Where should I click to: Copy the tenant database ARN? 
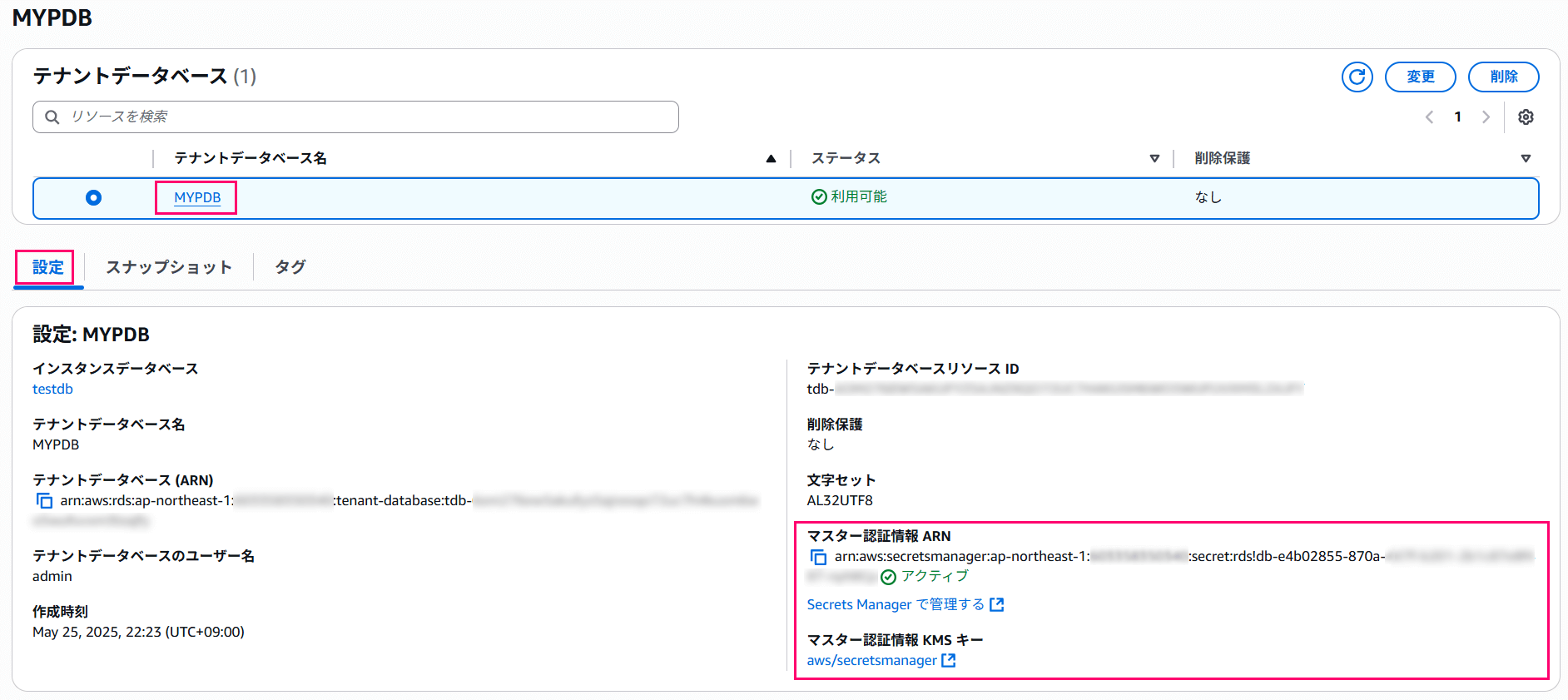pos(44,501)
